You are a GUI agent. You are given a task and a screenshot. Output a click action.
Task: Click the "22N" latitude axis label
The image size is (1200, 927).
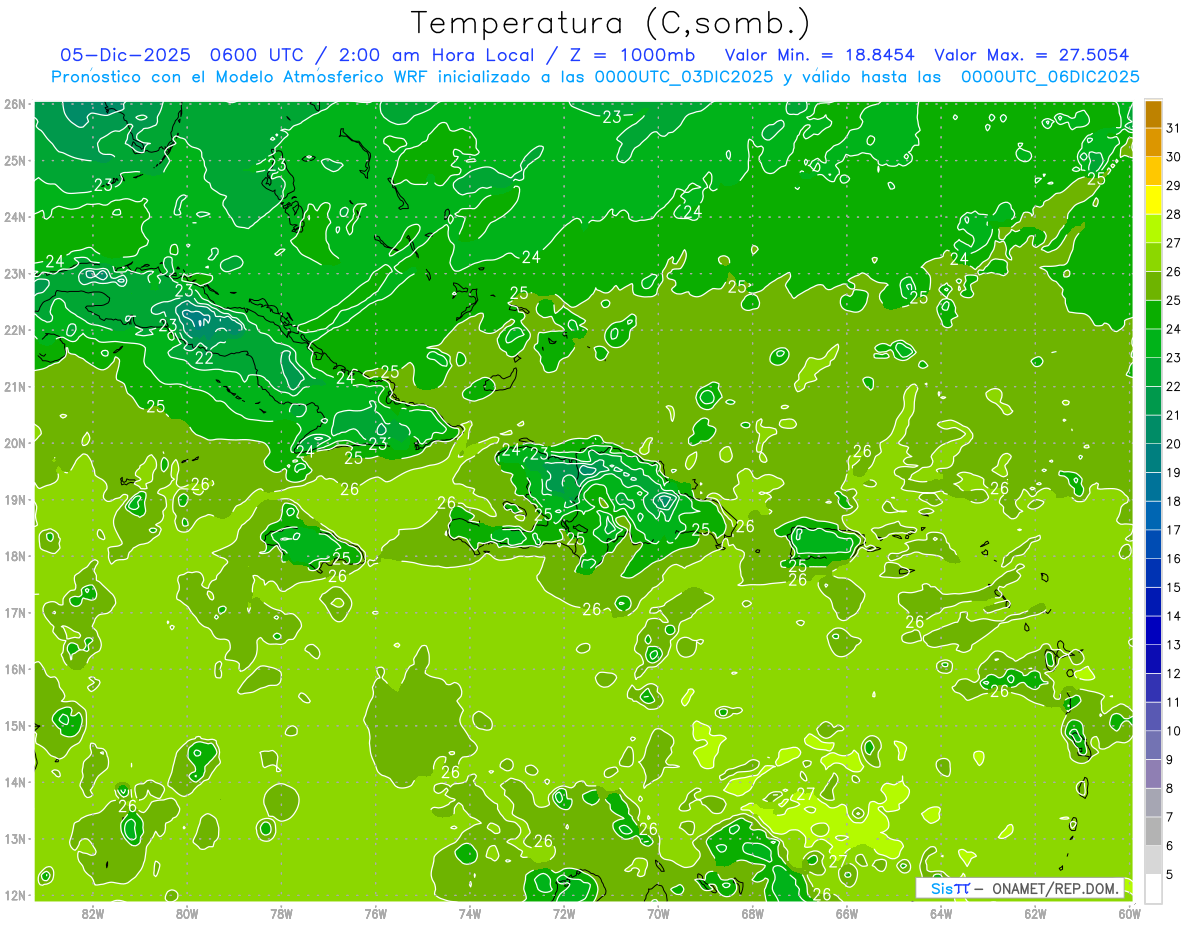[15, 330]
